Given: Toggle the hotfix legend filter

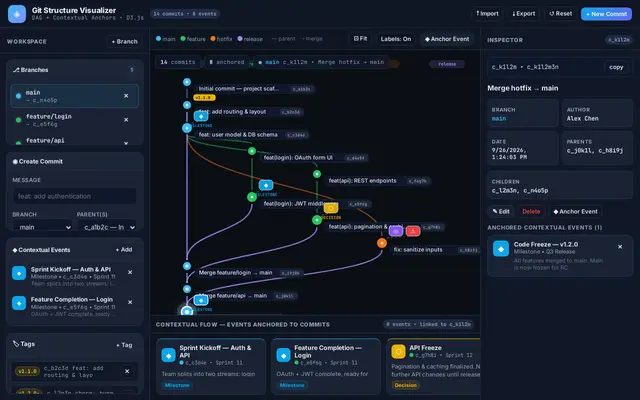Looking at the screenshot, I should click(221, 39).
